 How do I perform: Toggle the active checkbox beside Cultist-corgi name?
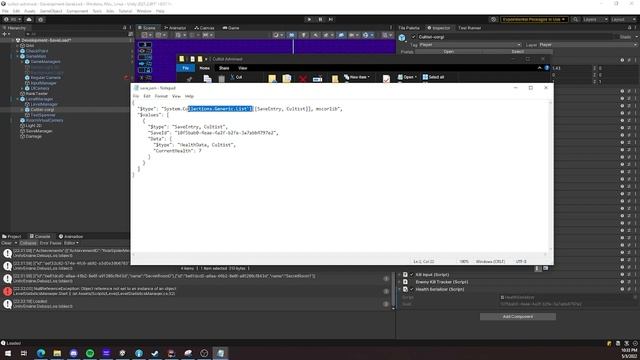[413, 37]
